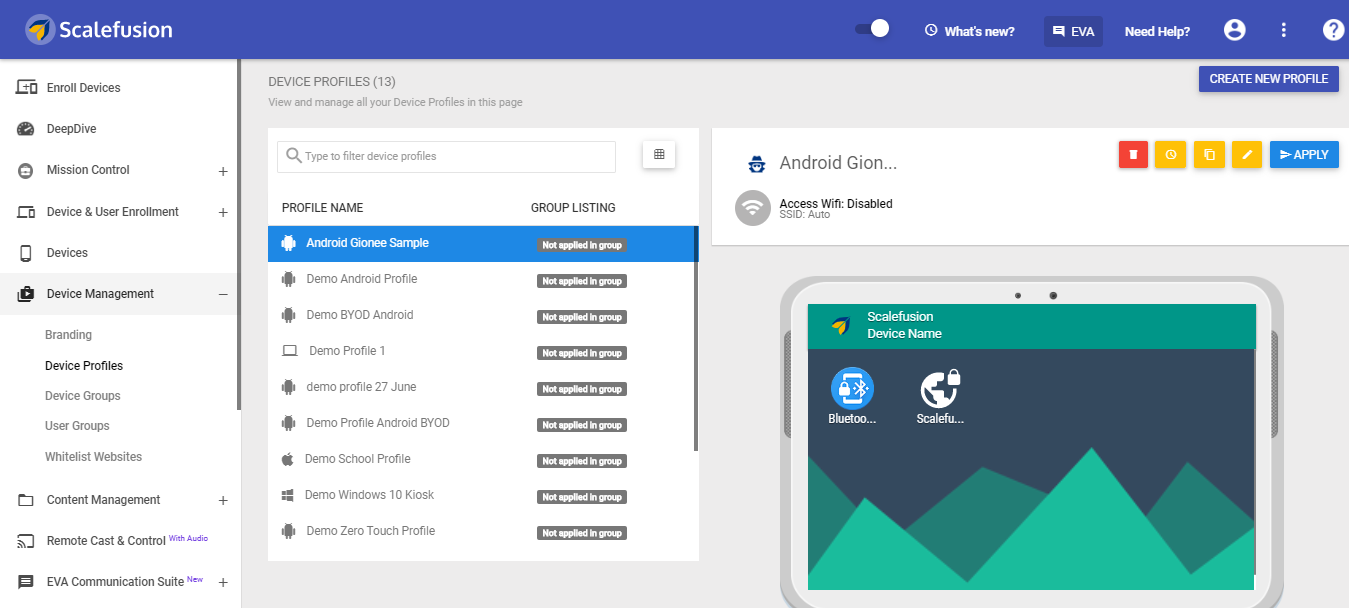The image size is (1349, 608).
Task: Click the yellow clock schedule button
Action: pos(1171,154)
